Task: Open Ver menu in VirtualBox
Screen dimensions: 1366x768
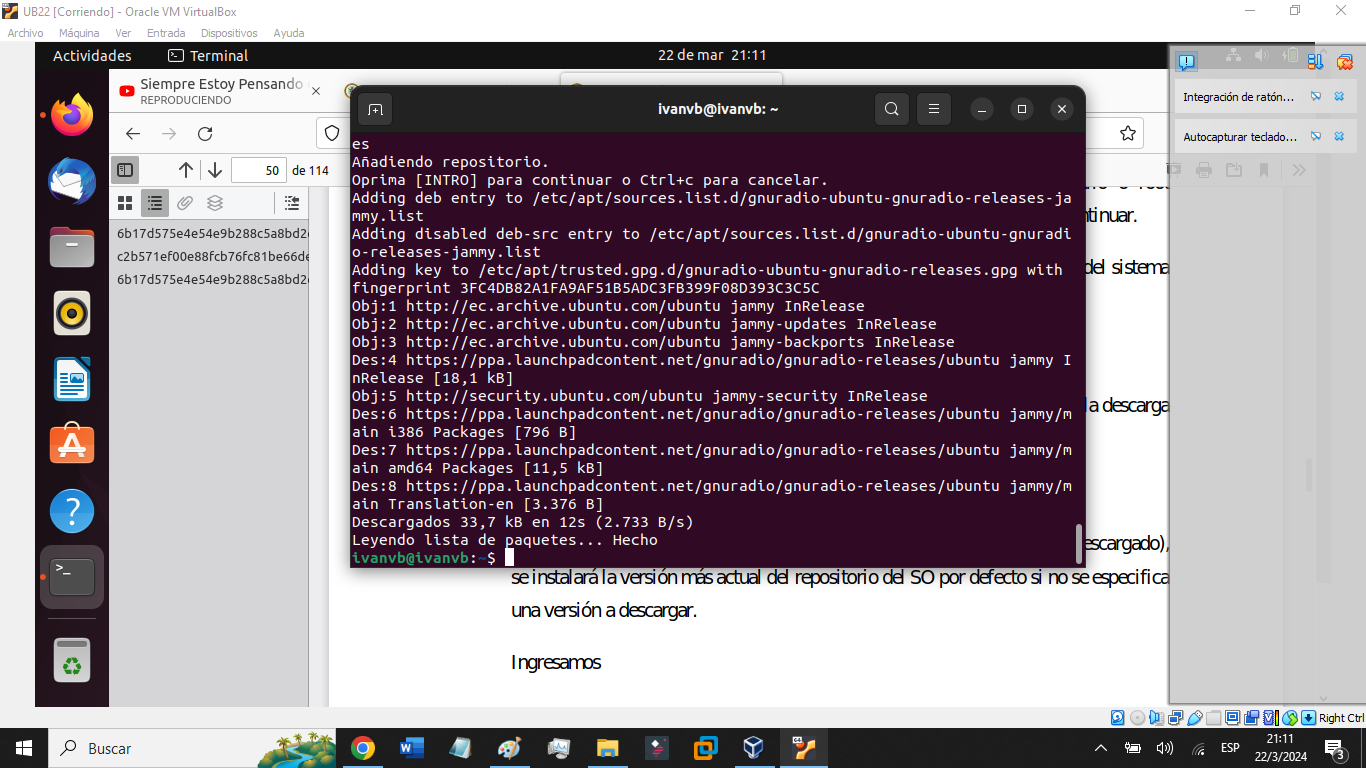Action: point(123,33)
